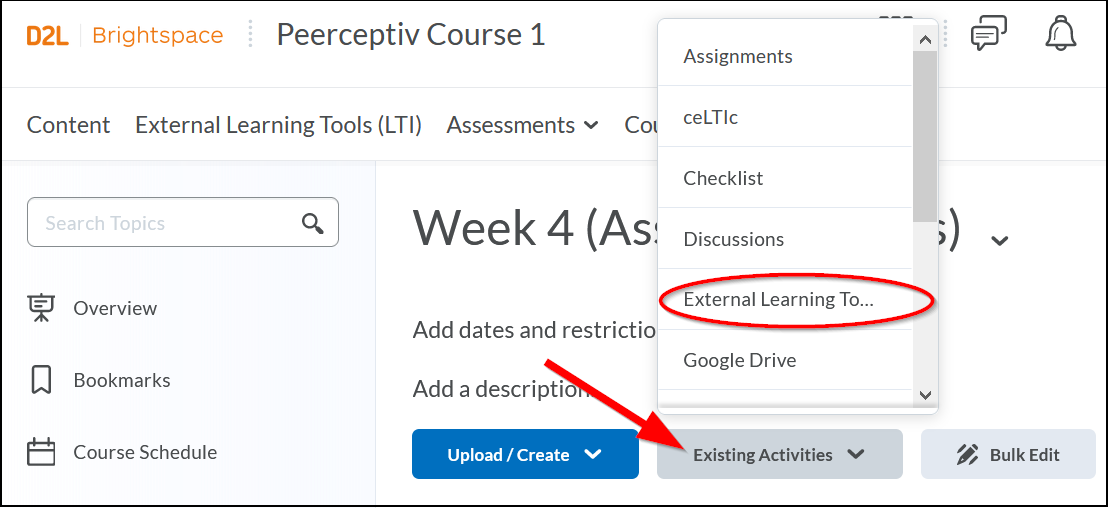Click the Bookmarks ribbon icon
The image size is (1108, 508).
click(x=41, y=380)
